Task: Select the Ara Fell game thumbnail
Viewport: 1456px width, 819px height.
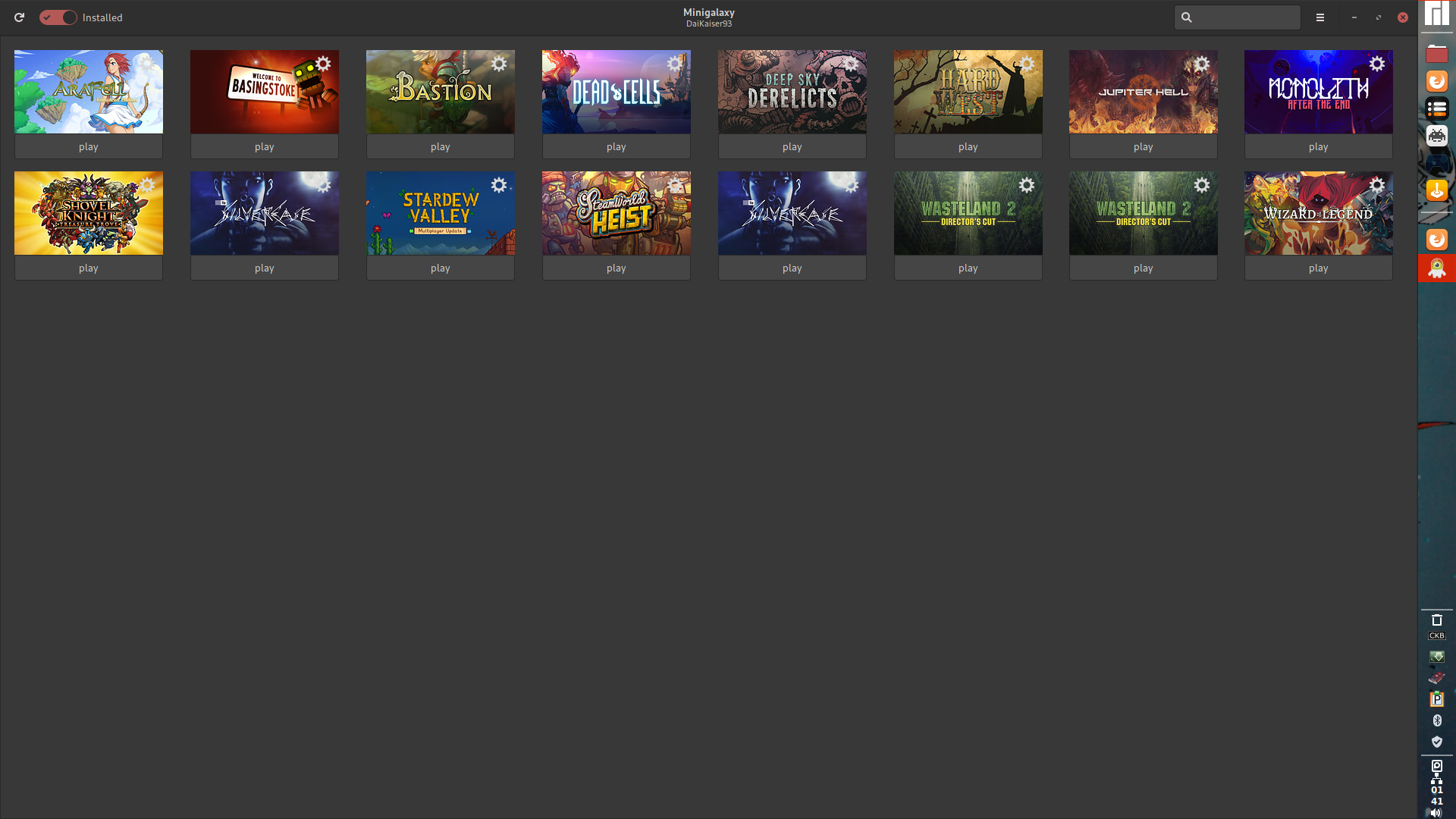Action: (89, 92)
